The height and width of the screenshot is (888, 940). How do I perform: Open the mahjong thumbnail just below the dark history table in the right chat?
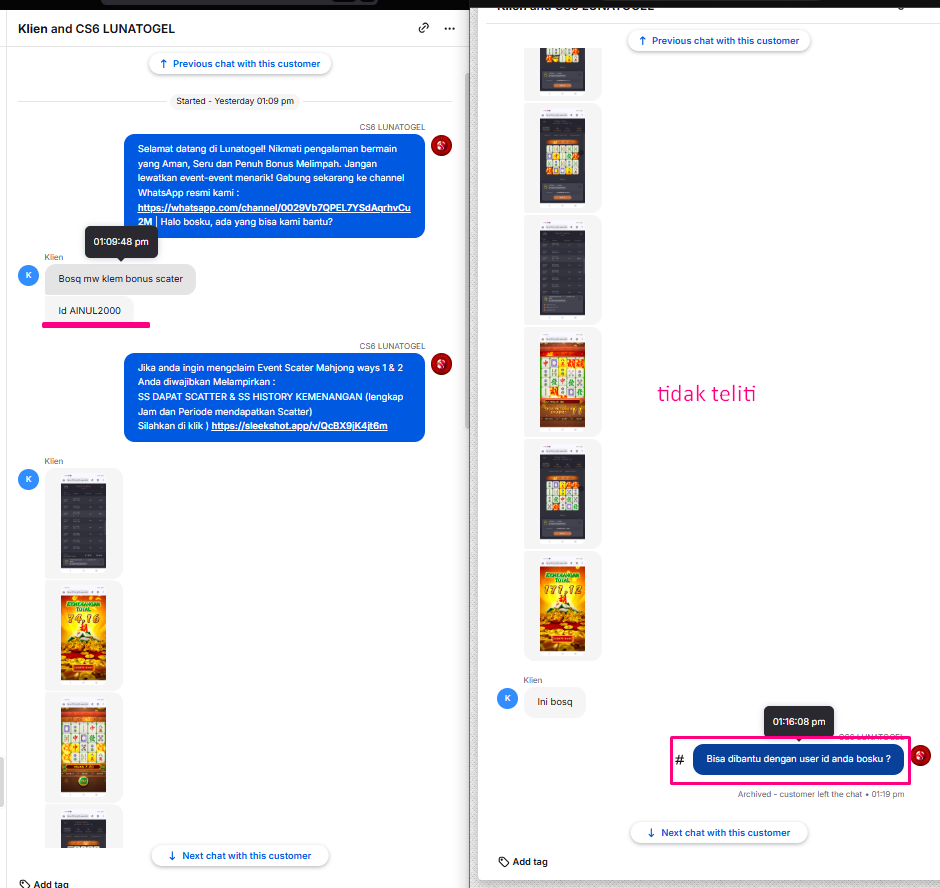click(x=562, y=382)
